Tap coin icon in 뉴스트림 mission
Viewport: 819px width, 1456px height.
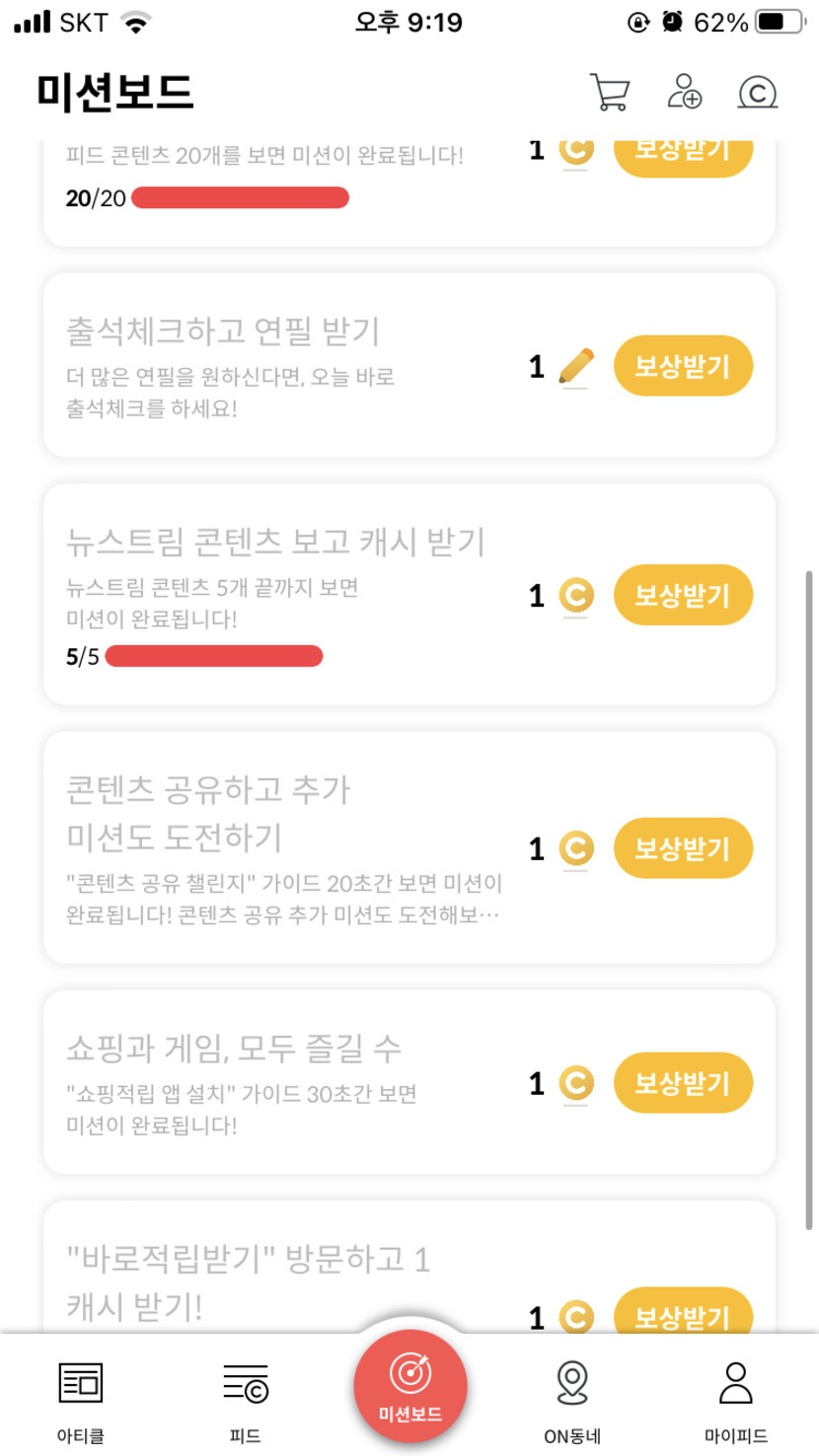coord(576,596)
